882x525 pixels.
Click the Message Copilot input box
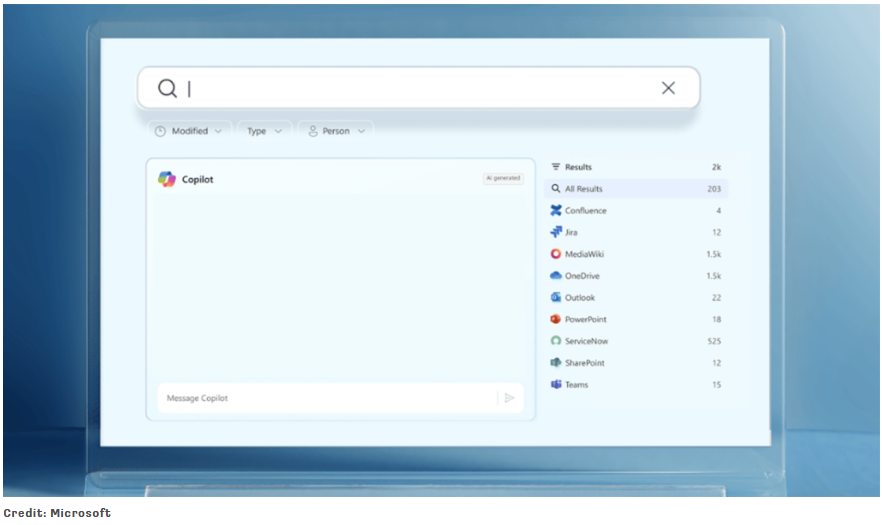point(340,398)
